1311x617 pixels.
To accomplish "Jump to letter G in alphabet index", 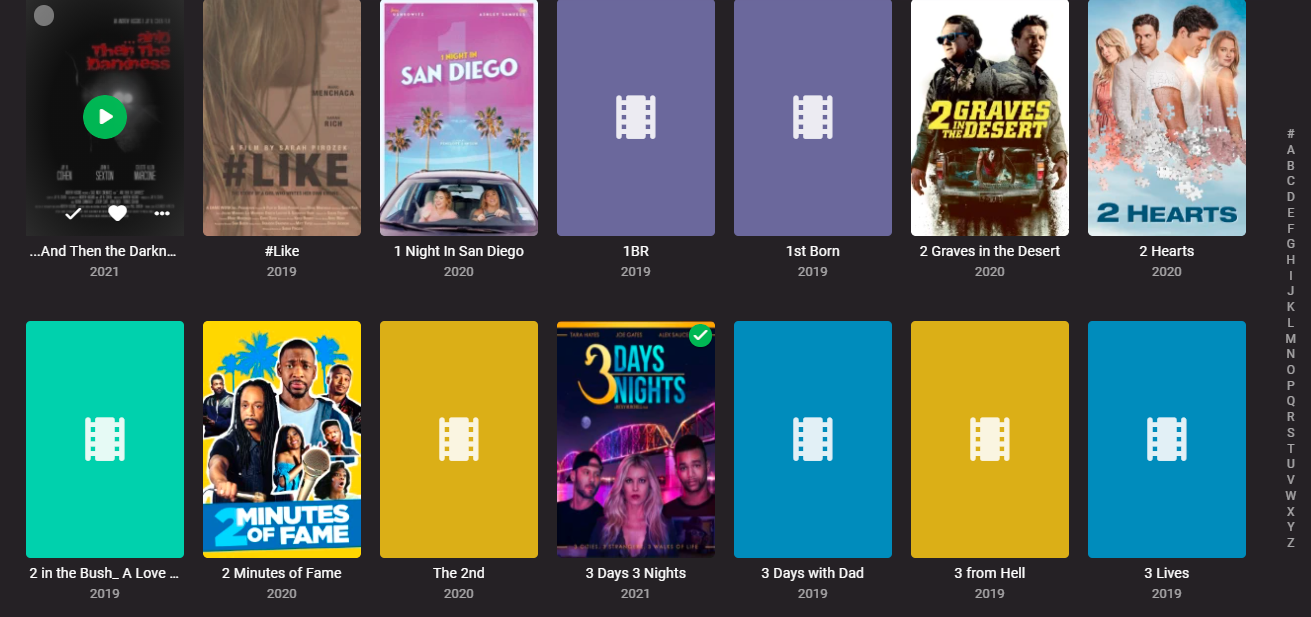I will [1291, 244].
